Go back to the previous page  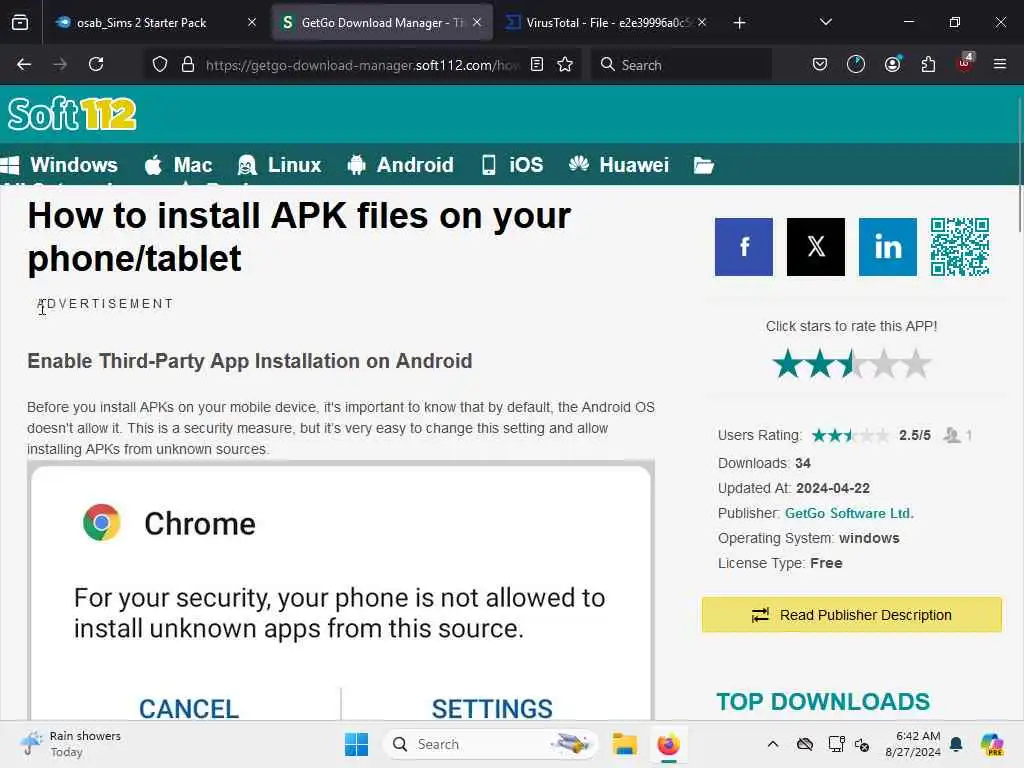pos(24,64)
